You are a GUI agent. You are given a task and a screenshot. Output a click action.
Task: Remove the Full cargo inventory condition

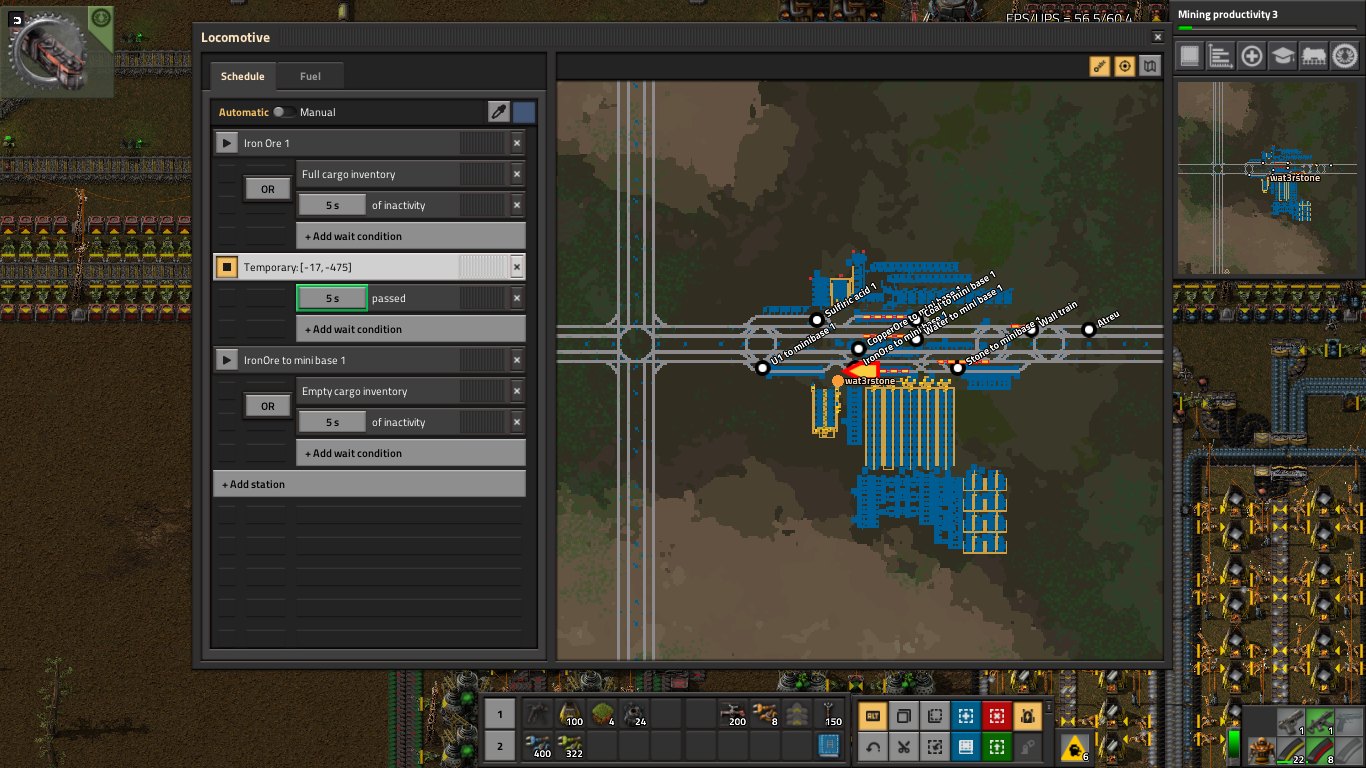click(x=517, y=174)
